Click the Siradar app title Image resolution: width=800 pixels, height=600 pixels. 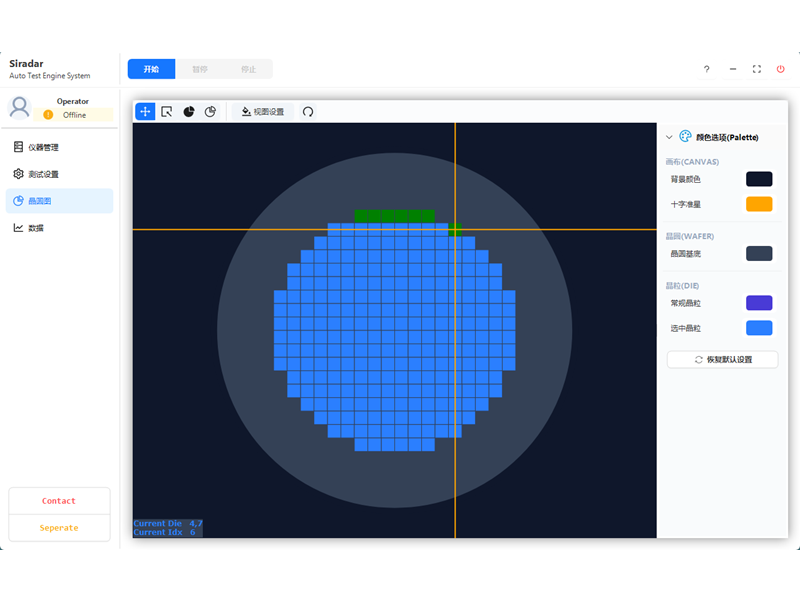[x=26, y=64]
